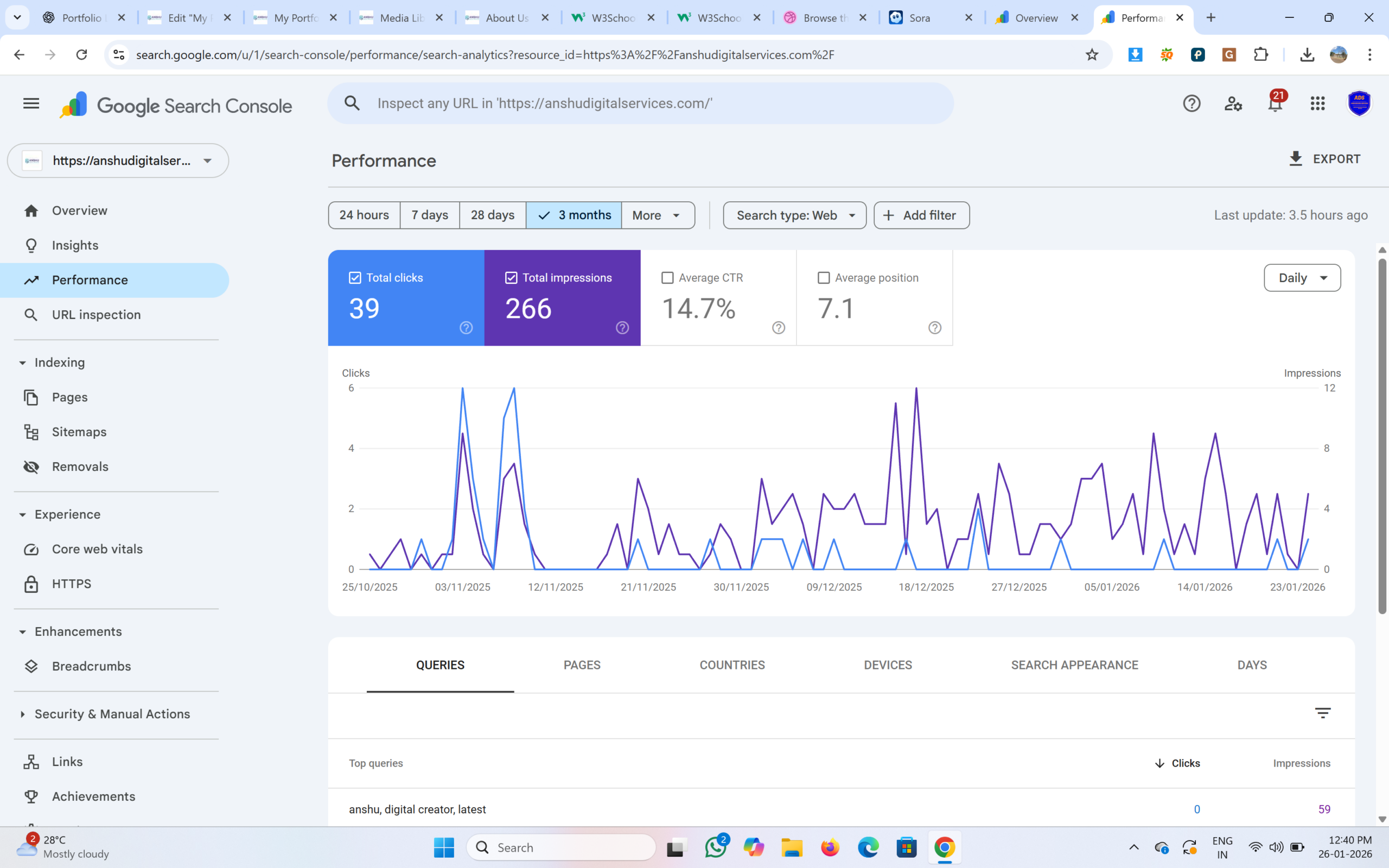Screen dimensions: 1389x868
Task: Open the Pages indexing report
Action: 69,397
